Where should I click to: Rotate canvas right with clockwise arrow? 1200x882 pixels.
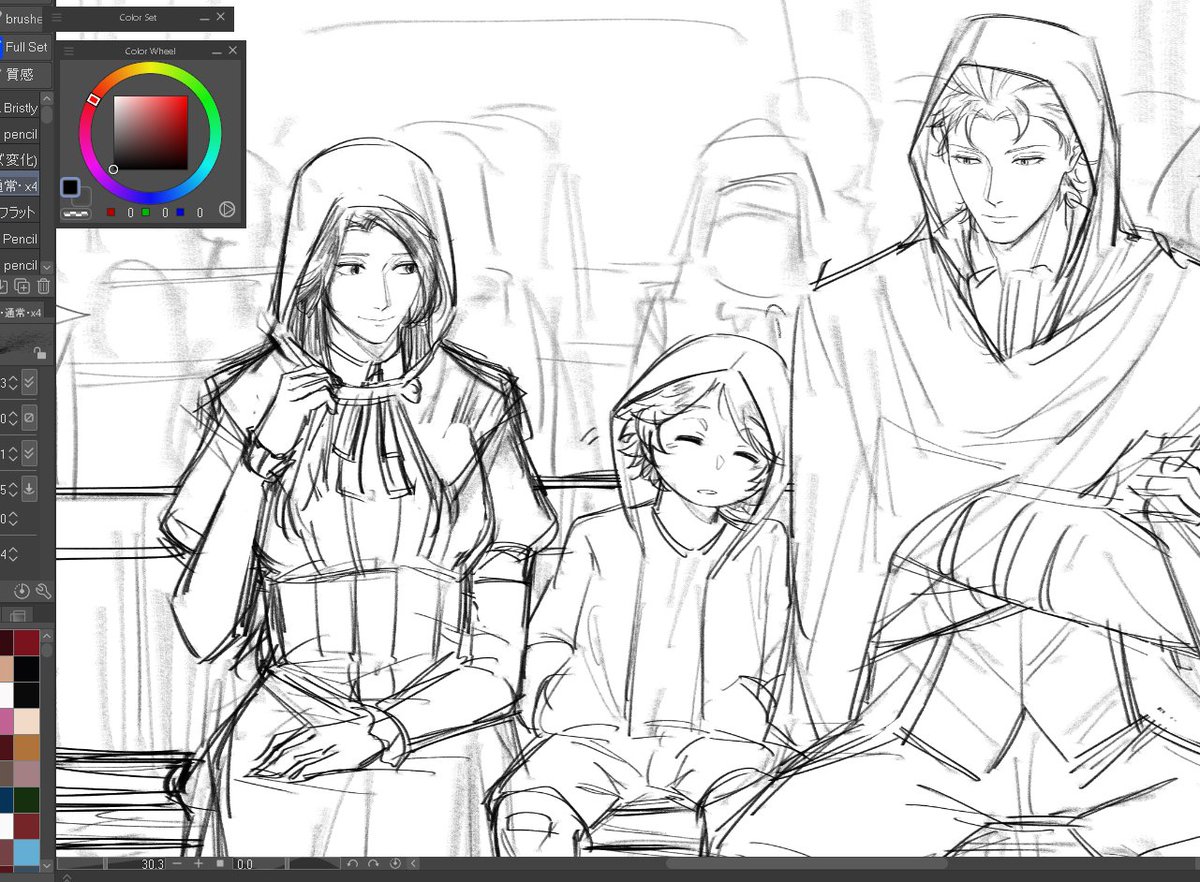coord(373,863)
